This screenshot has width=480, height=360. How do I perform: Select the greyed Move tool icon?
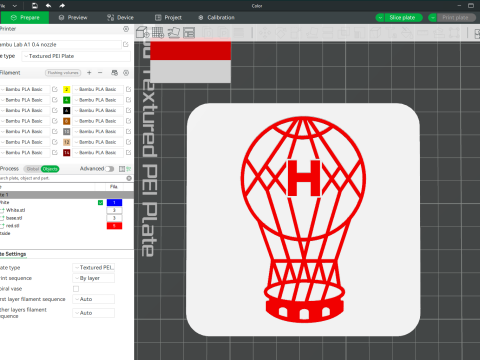(x=265, y=33)
